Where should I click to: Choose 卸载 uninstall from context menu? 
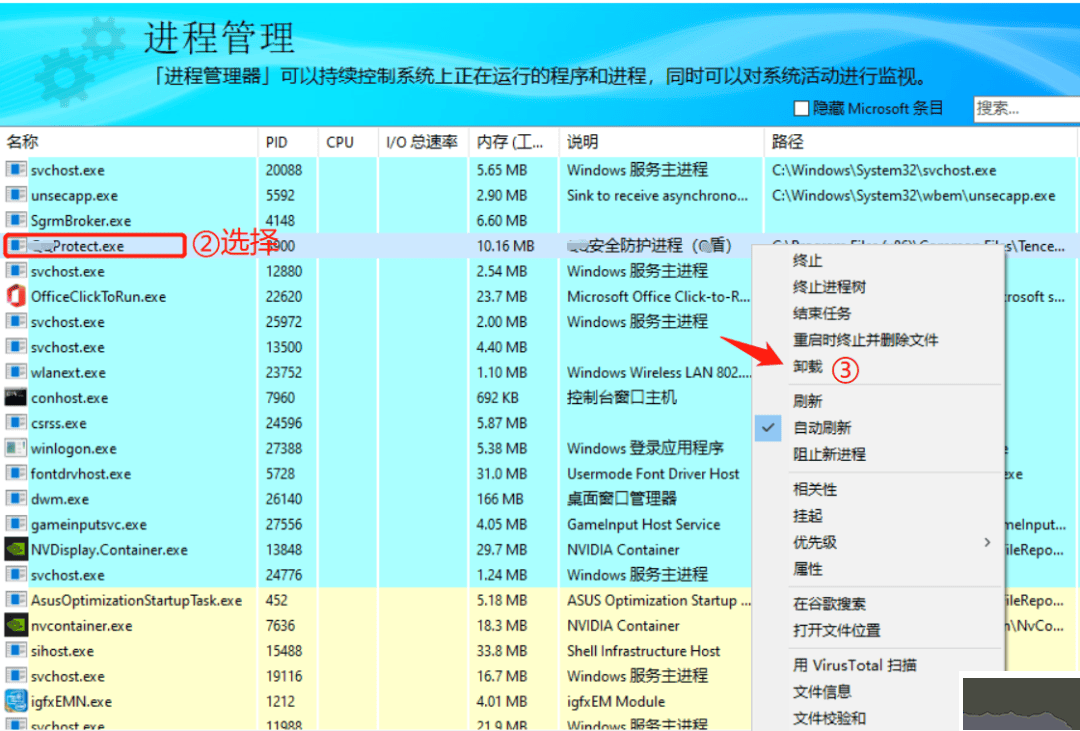coord(808,367)
